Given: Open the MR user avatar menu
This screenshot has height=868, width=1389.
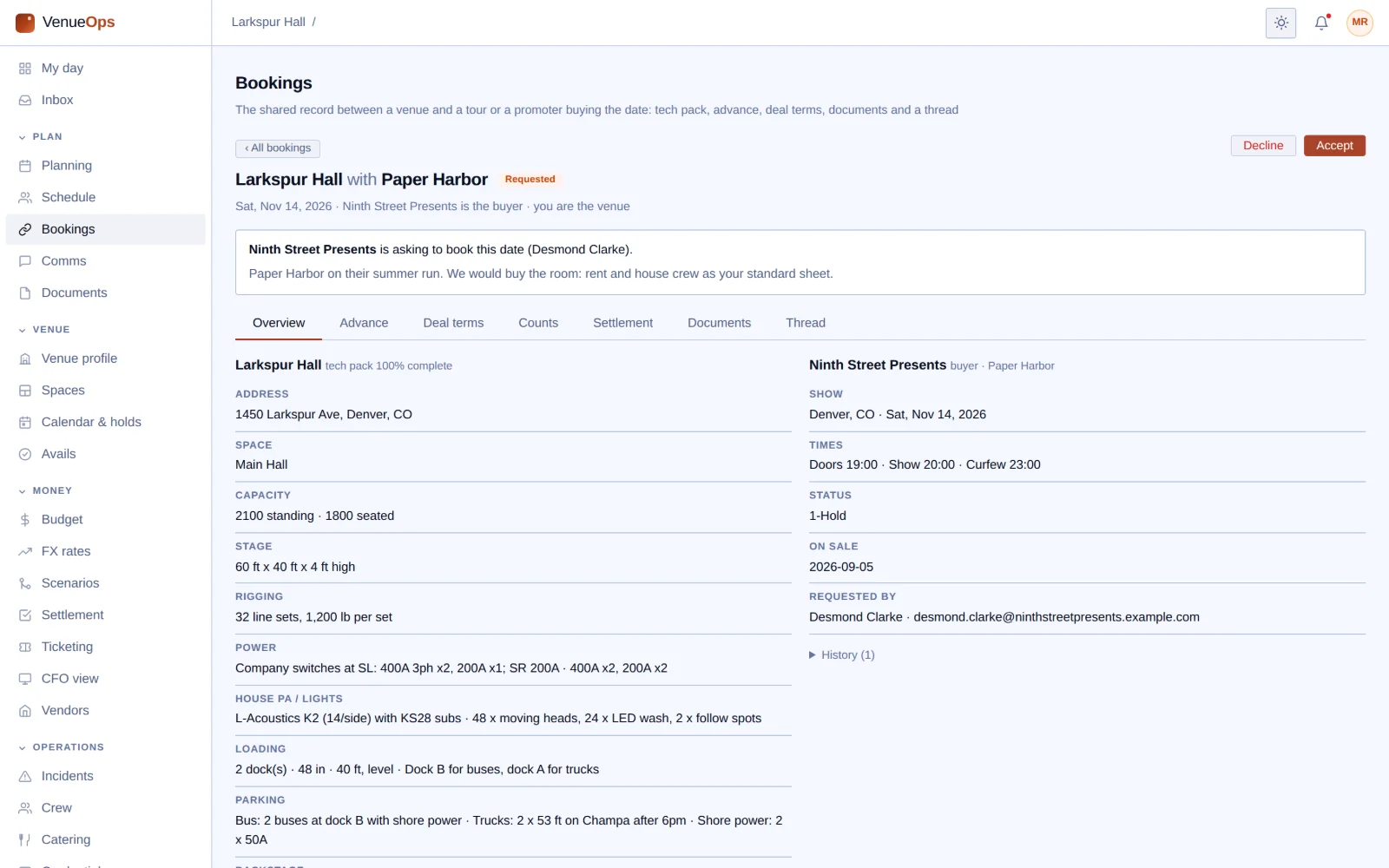Looking at the screenshot, I should [x=1359, y=23].
